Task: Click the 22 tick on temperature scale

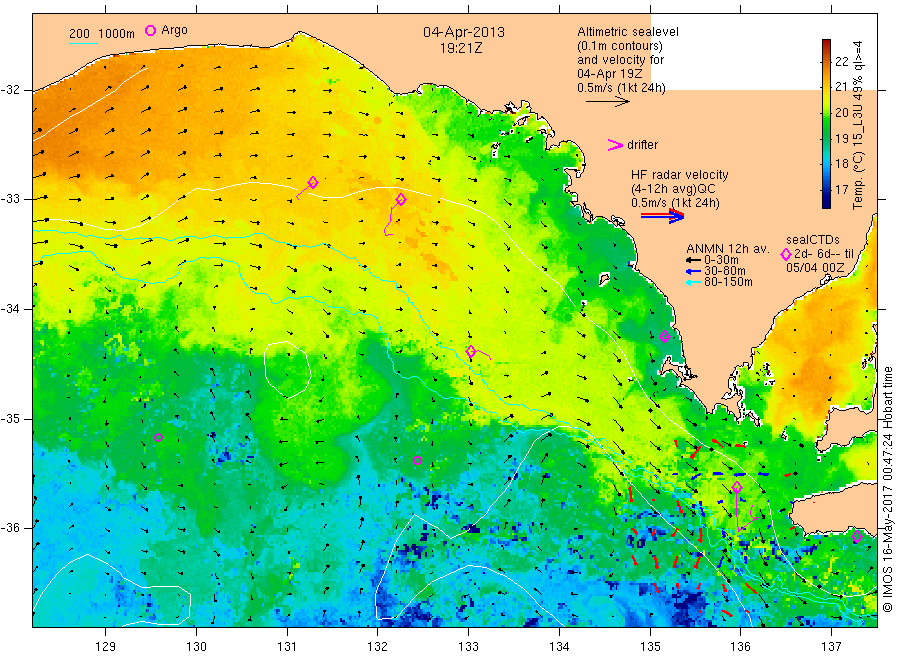Action: click(x=841, y=62)
